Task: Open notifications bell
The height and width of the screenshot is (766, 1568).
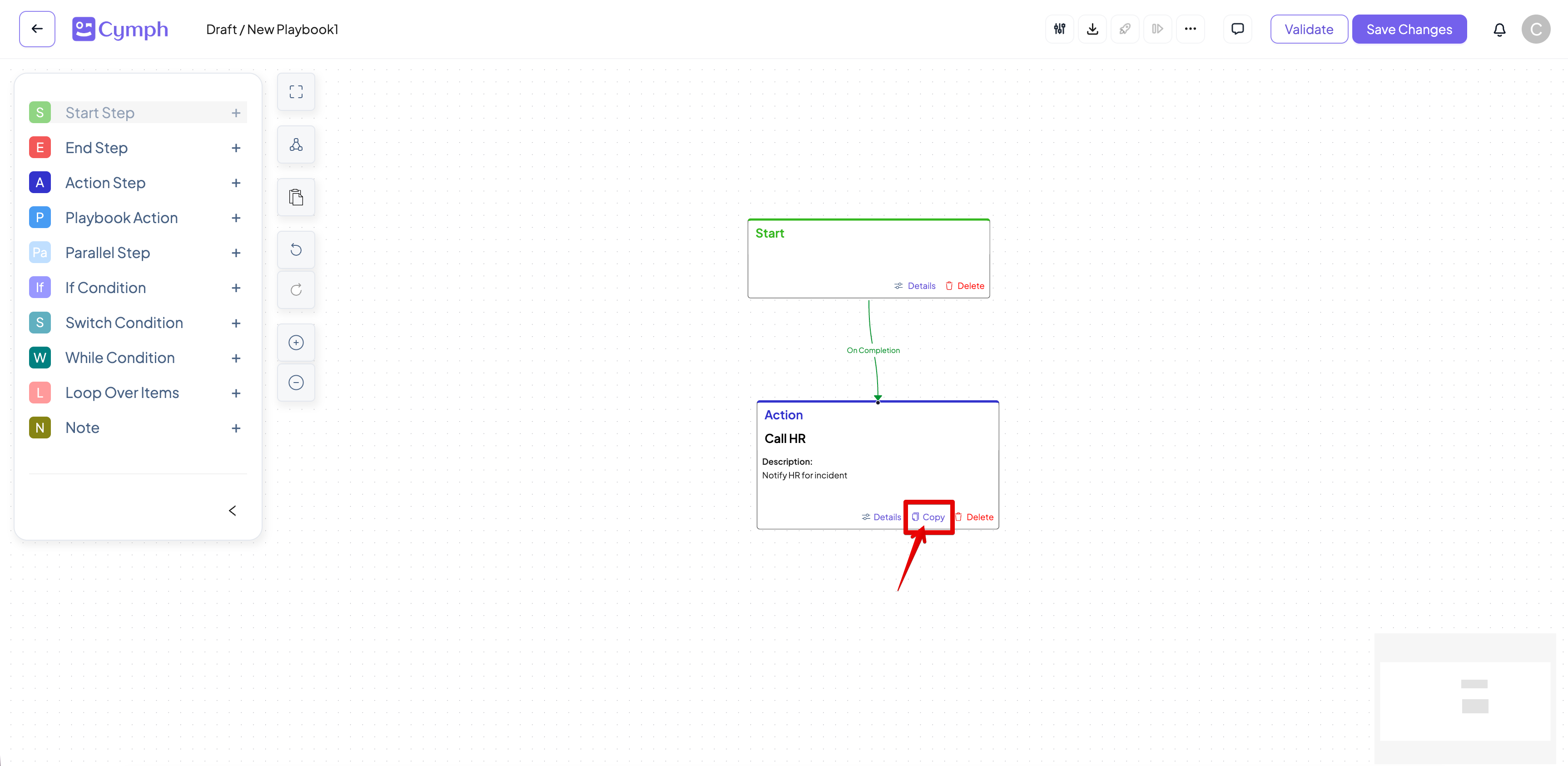Action: [1500, 29]
